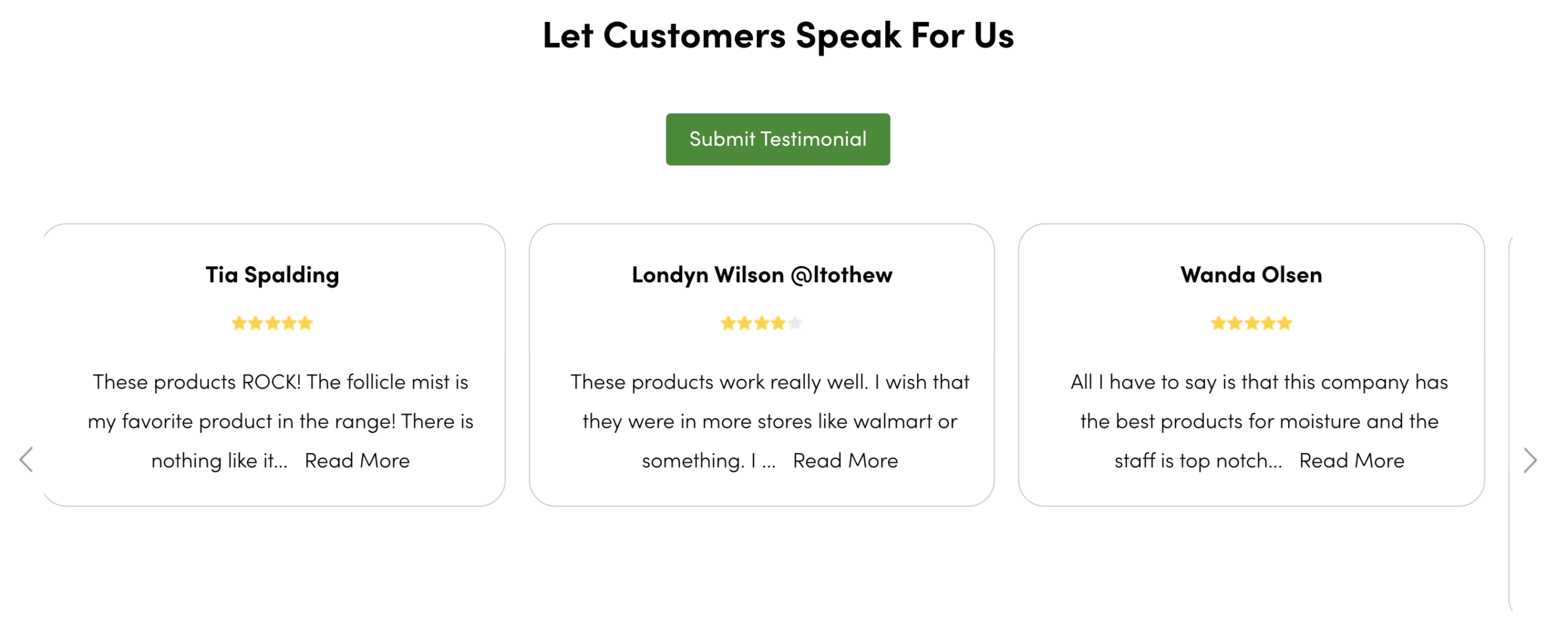Screen dimensions: 1568x619
Task: Expand Londyn Wilson's review with Read More
Action: pos(845,460)
